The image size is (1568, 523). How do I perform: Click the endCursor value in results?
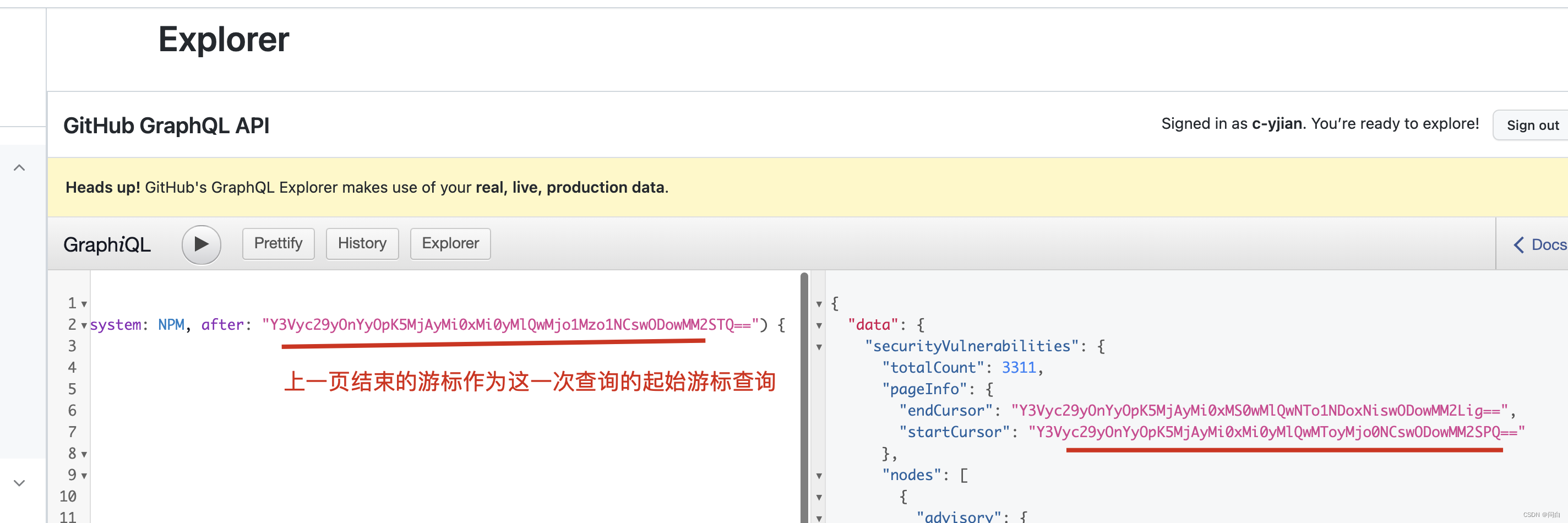coord(1259,410)
